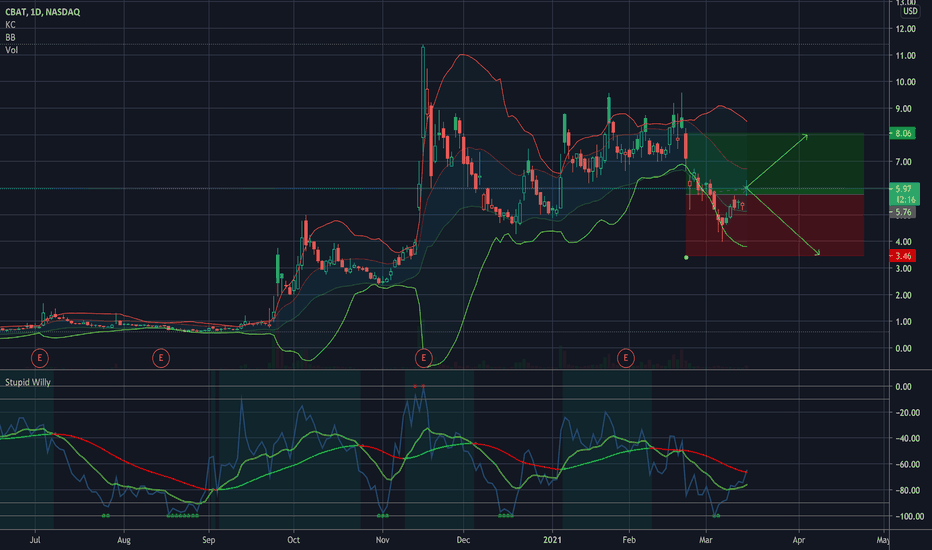Screen dimensions: 932x550
Task: Click the Apr label on time axis
Action: click(x=799, y=540)
